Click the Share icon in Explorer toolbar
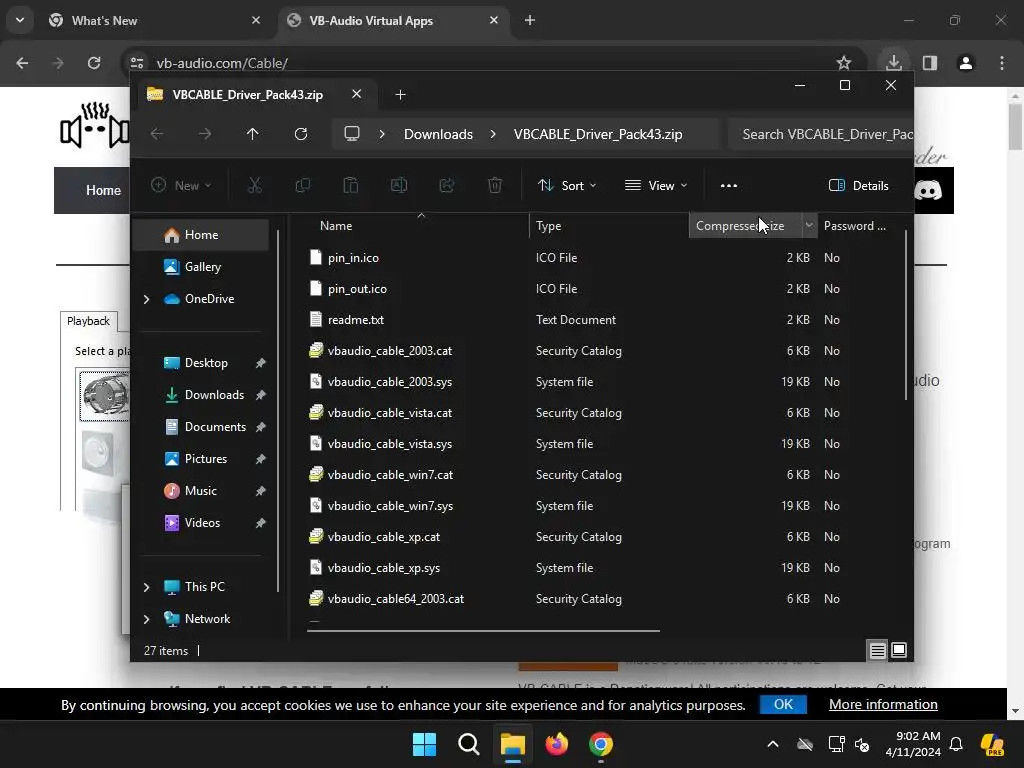 [x=447, y=185]
